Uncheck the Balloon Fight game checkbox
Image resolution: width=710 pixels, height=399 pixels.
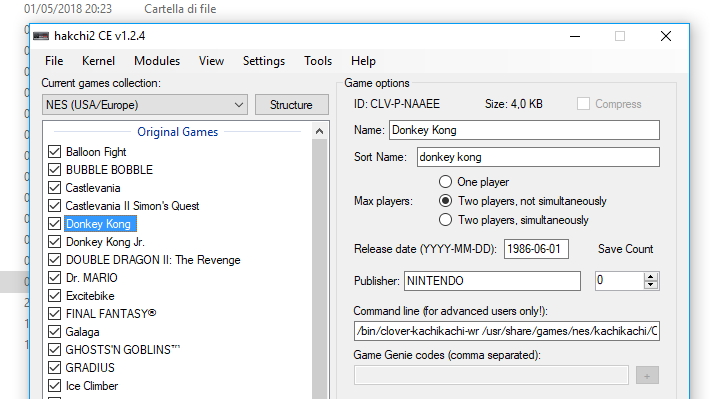click(54, 151)
